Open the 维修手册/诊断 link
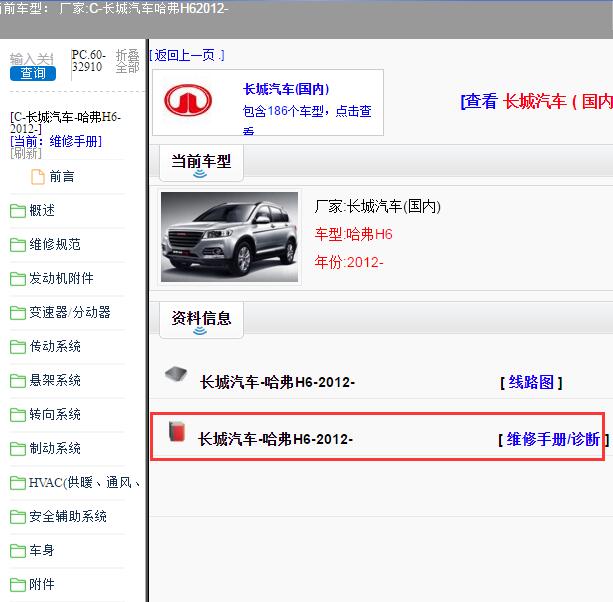 click(x=553, y=439)
